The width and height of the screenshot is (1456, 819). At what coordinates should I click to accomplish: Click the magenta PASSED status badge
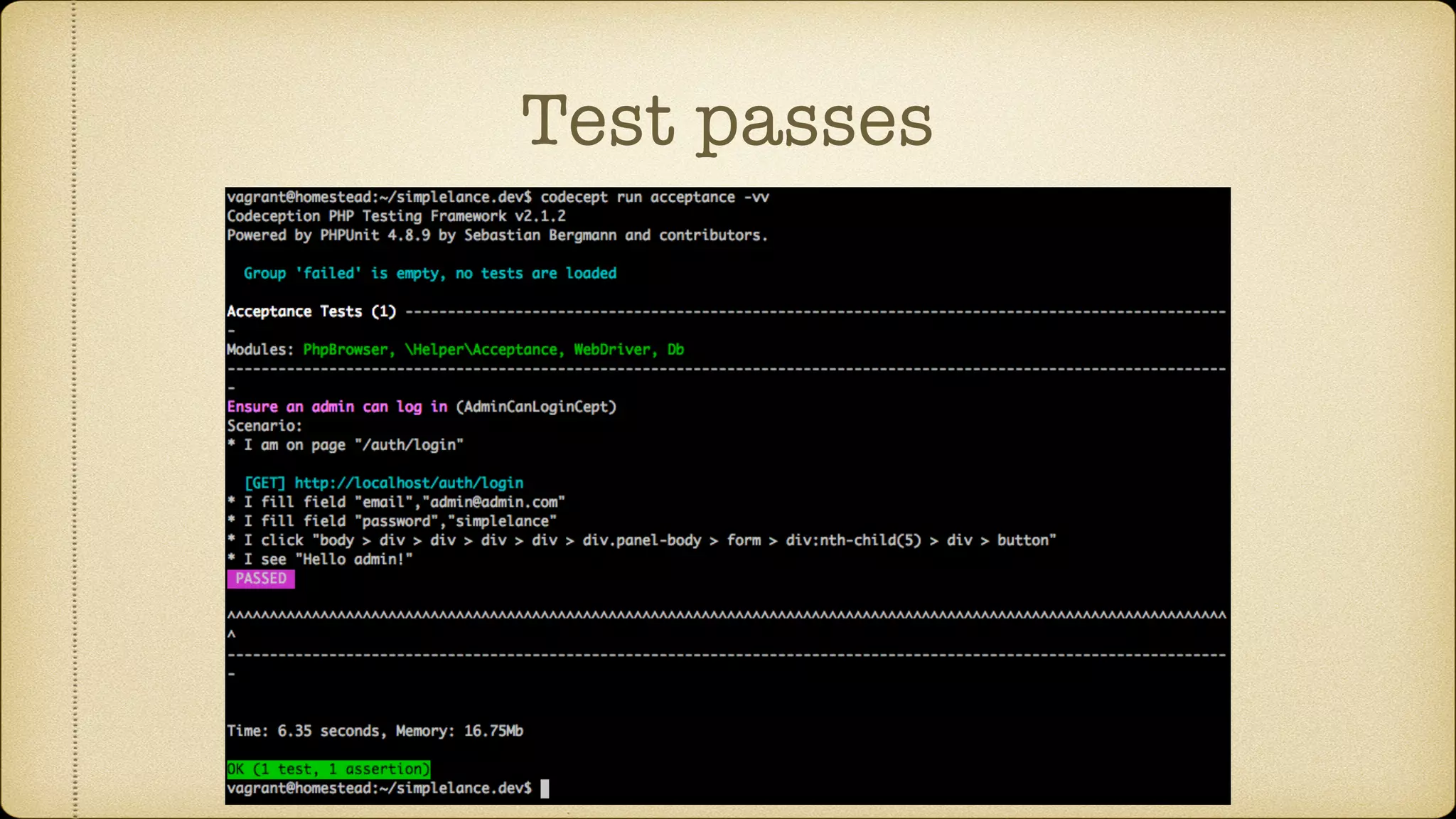click(260, 579)
